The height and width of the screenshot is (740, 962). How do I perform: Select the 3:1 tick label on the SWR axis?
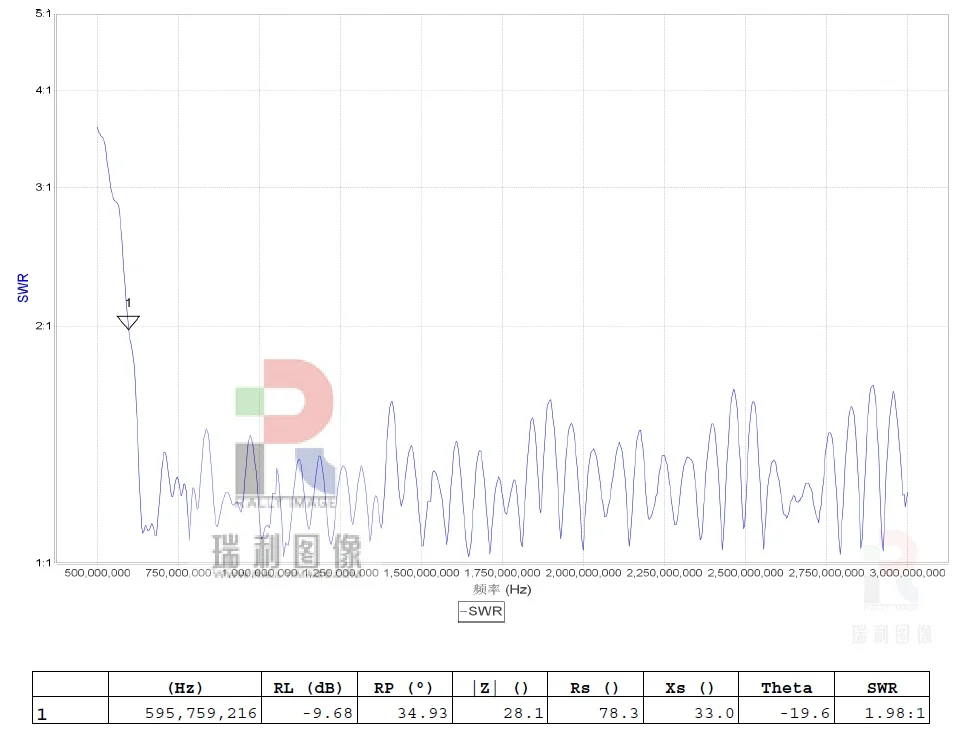pyautogui.click(x=43, y=187)
